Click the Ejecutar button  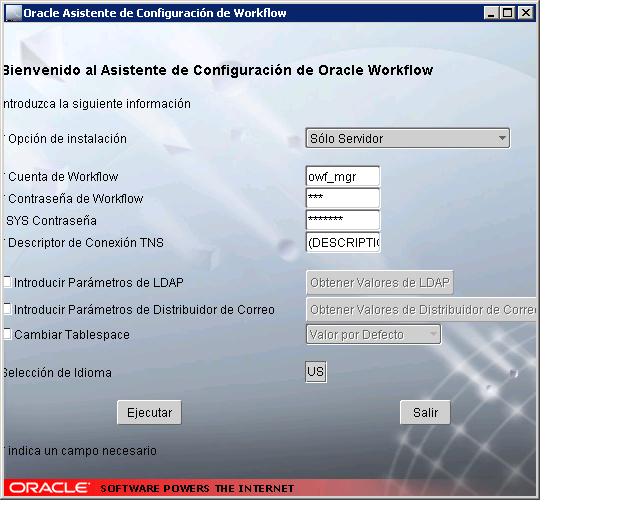coord(149,412)
